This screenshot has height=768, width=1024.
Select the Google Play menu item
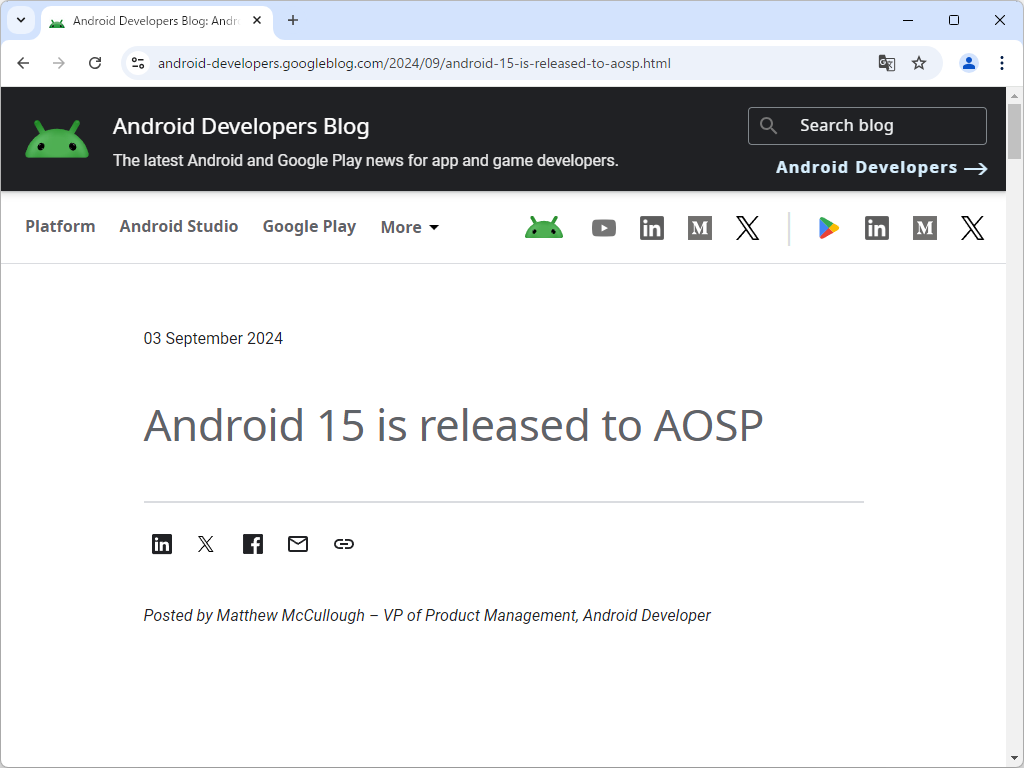click(309, 227)
